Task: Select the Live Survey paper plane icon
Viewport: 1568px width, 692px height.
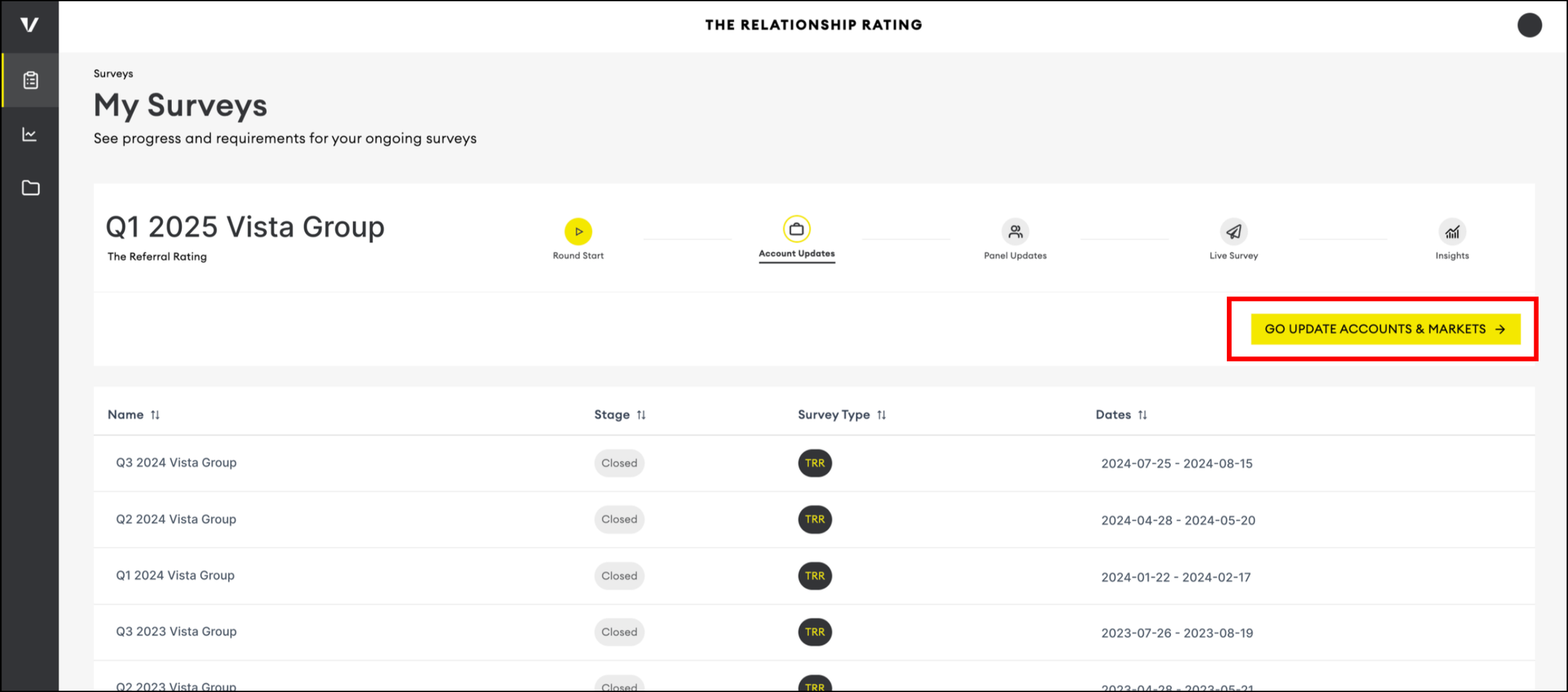Action: coord(1232,232)
